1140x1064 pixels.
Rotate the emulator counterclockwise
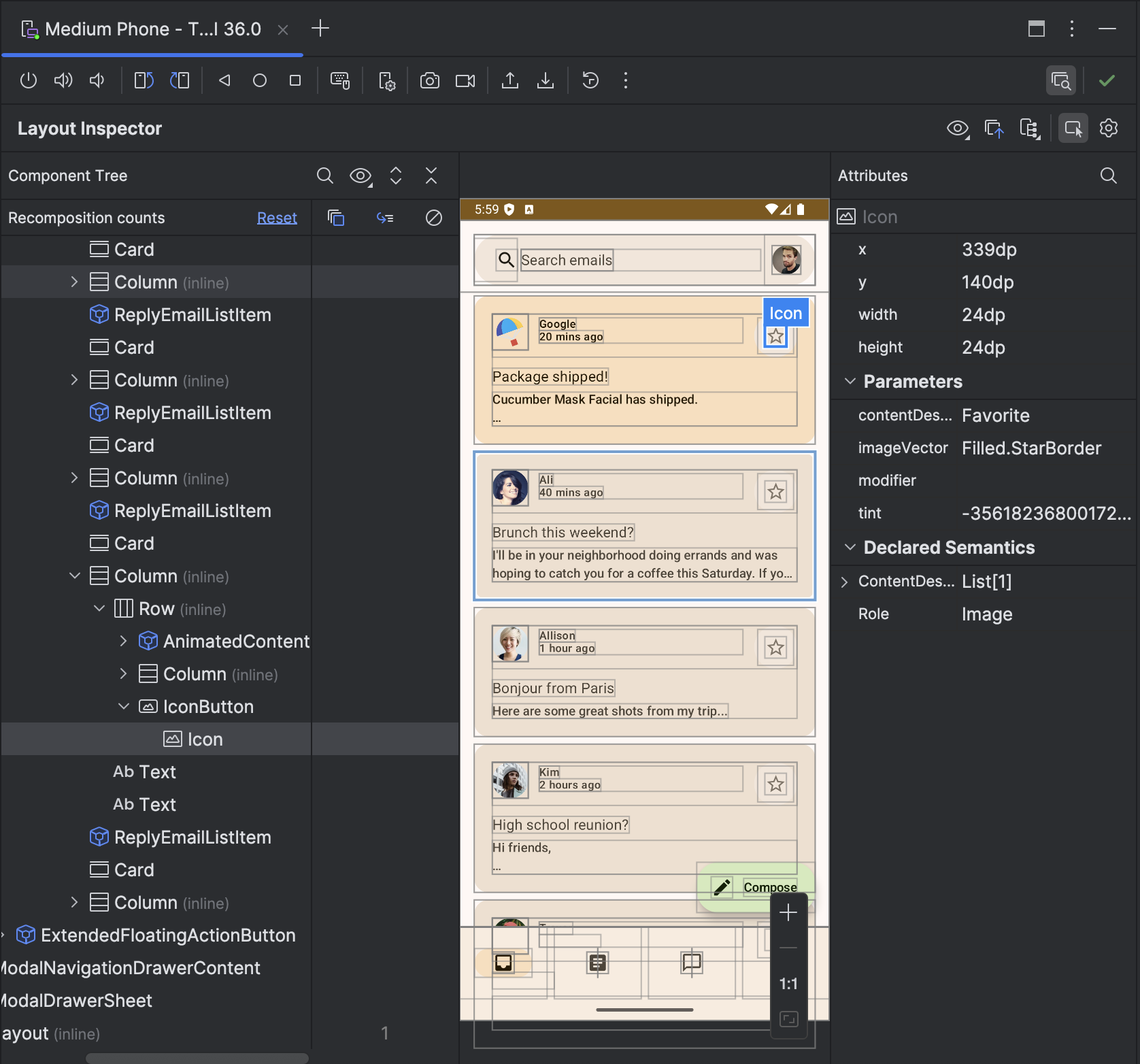143,80
